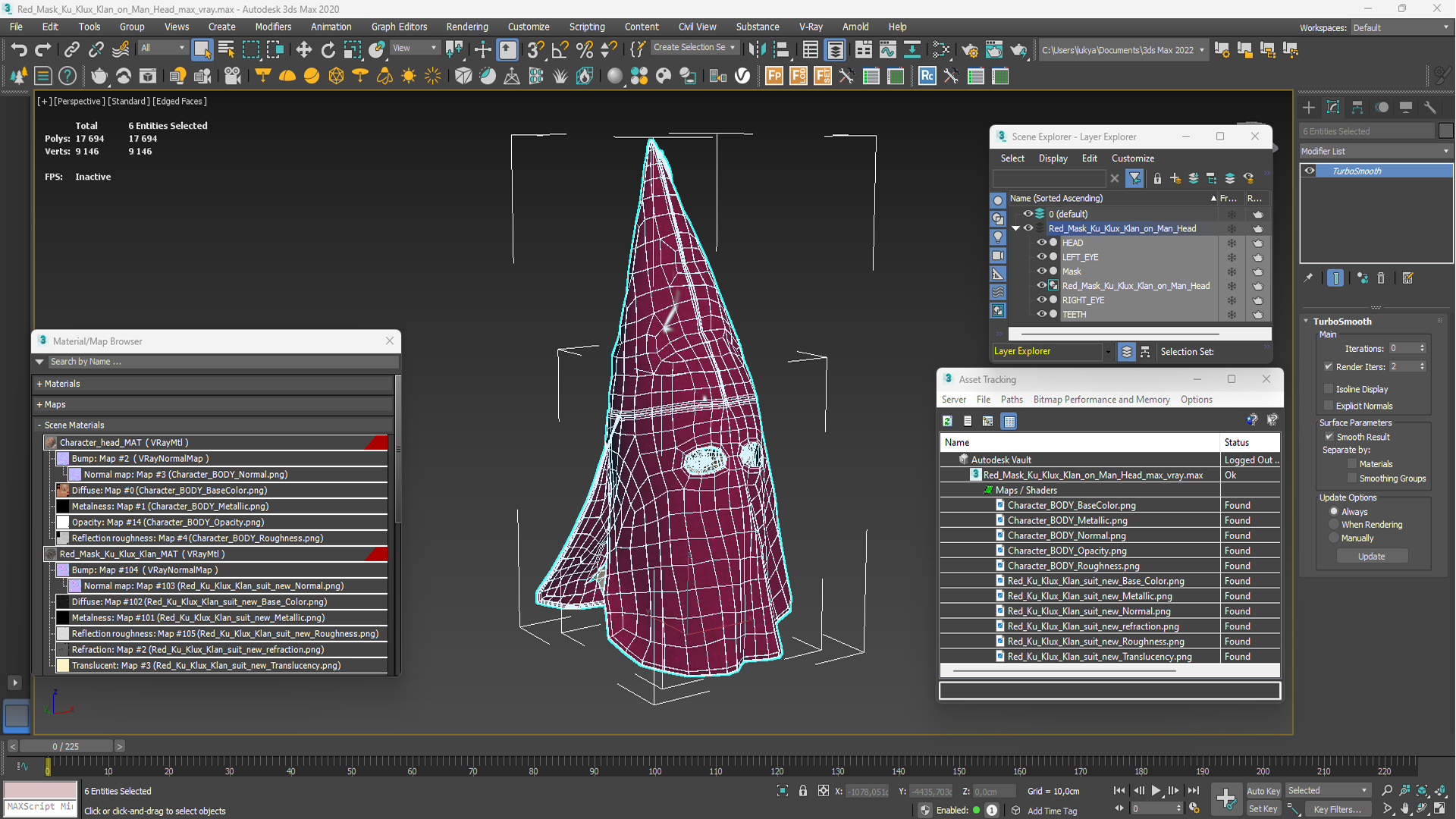Open Bitmap Performance and Memory menu

1101,400
